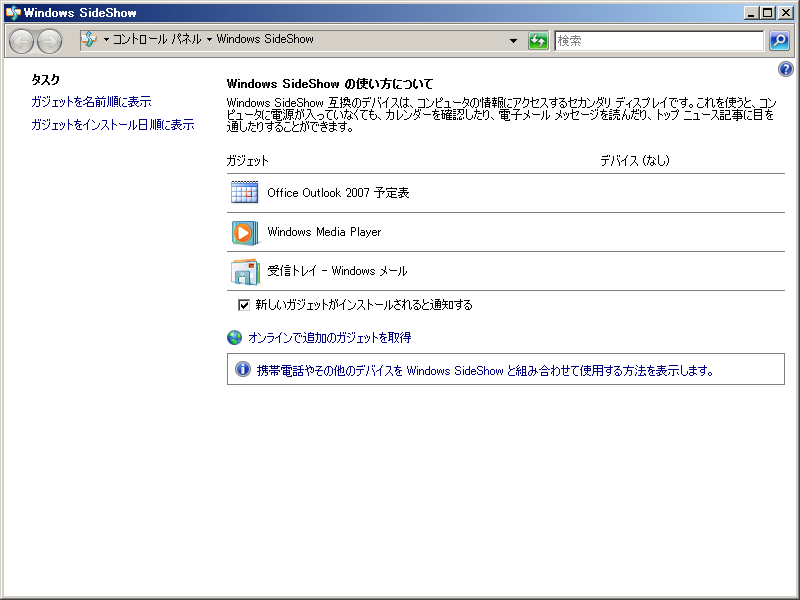Viewport: 800px width, 600px height.
Task: Expand the address bar history dropdown arrow
Action: click(x=513, y=40)
